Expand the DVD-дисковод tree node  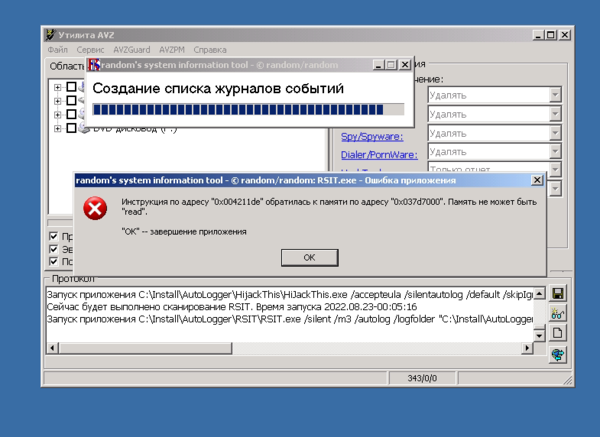[57, 128]
